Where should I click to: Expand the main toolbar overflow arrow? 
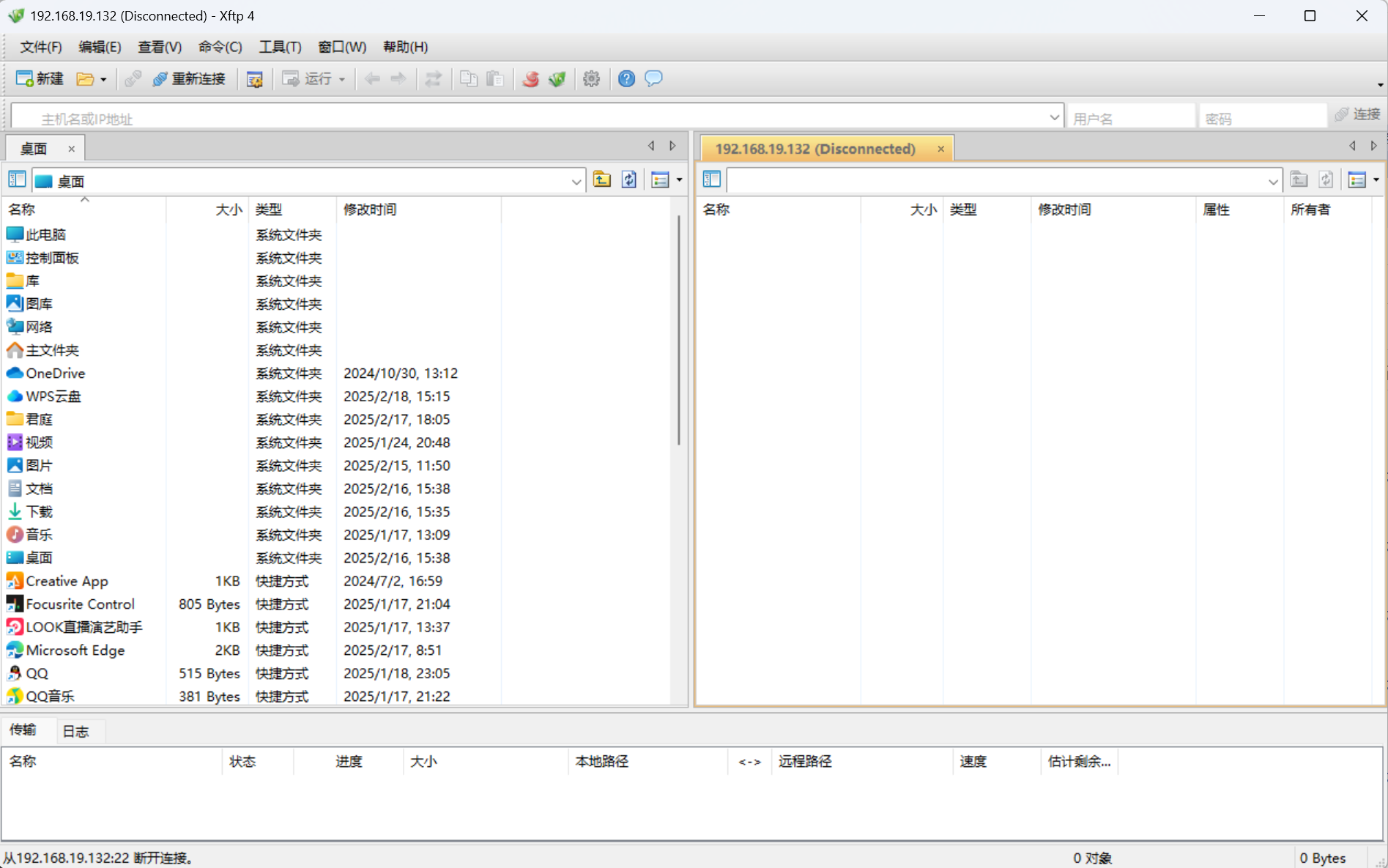coord(1380,84)
